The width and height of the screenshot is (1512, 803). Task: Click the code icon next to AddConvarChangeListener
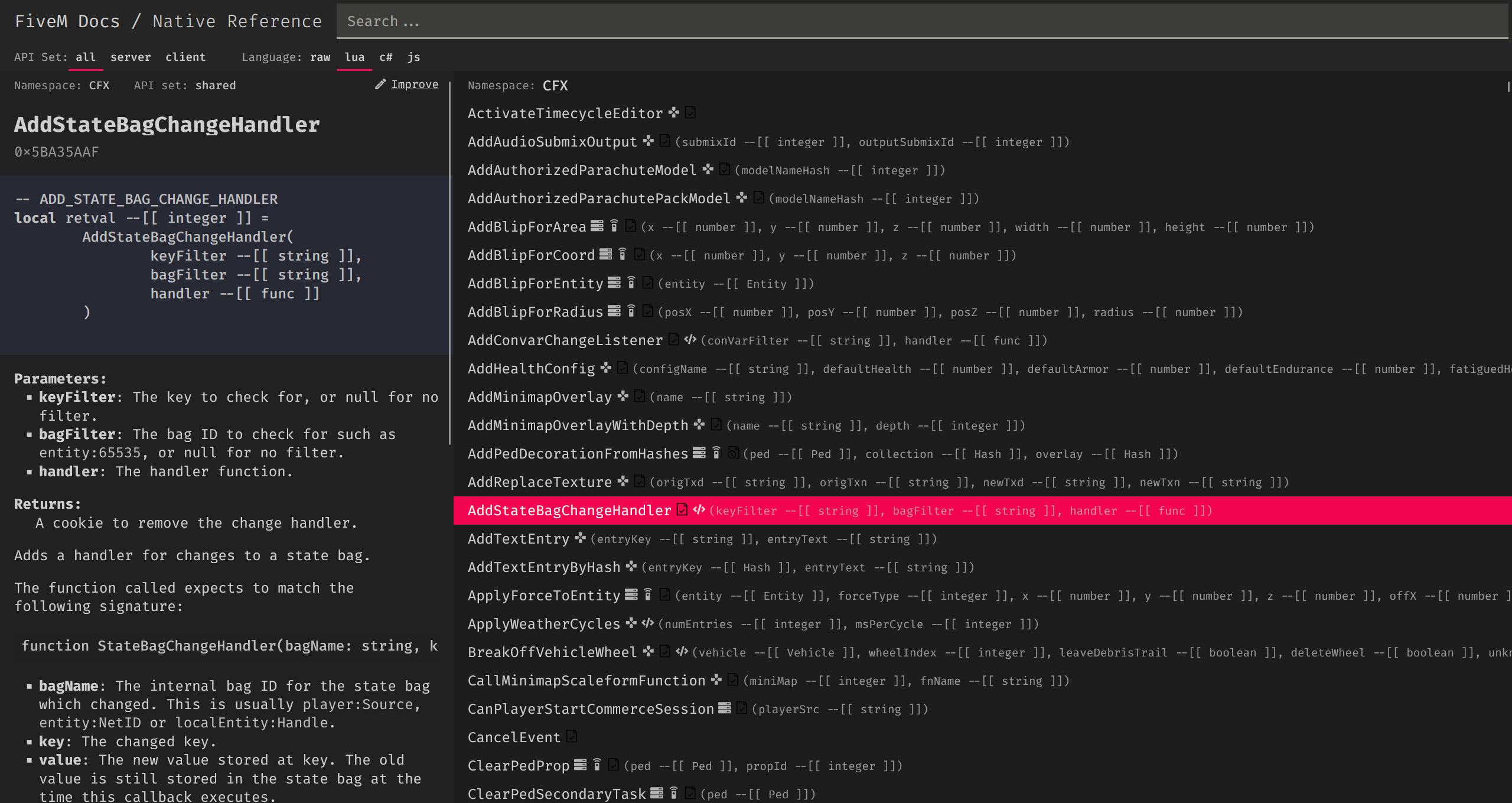[x=690, y=339]
